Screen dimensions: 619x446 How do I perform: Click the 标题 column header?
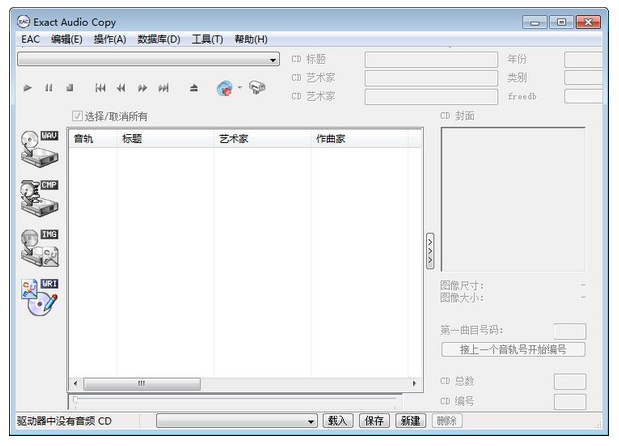click(165, 139)
